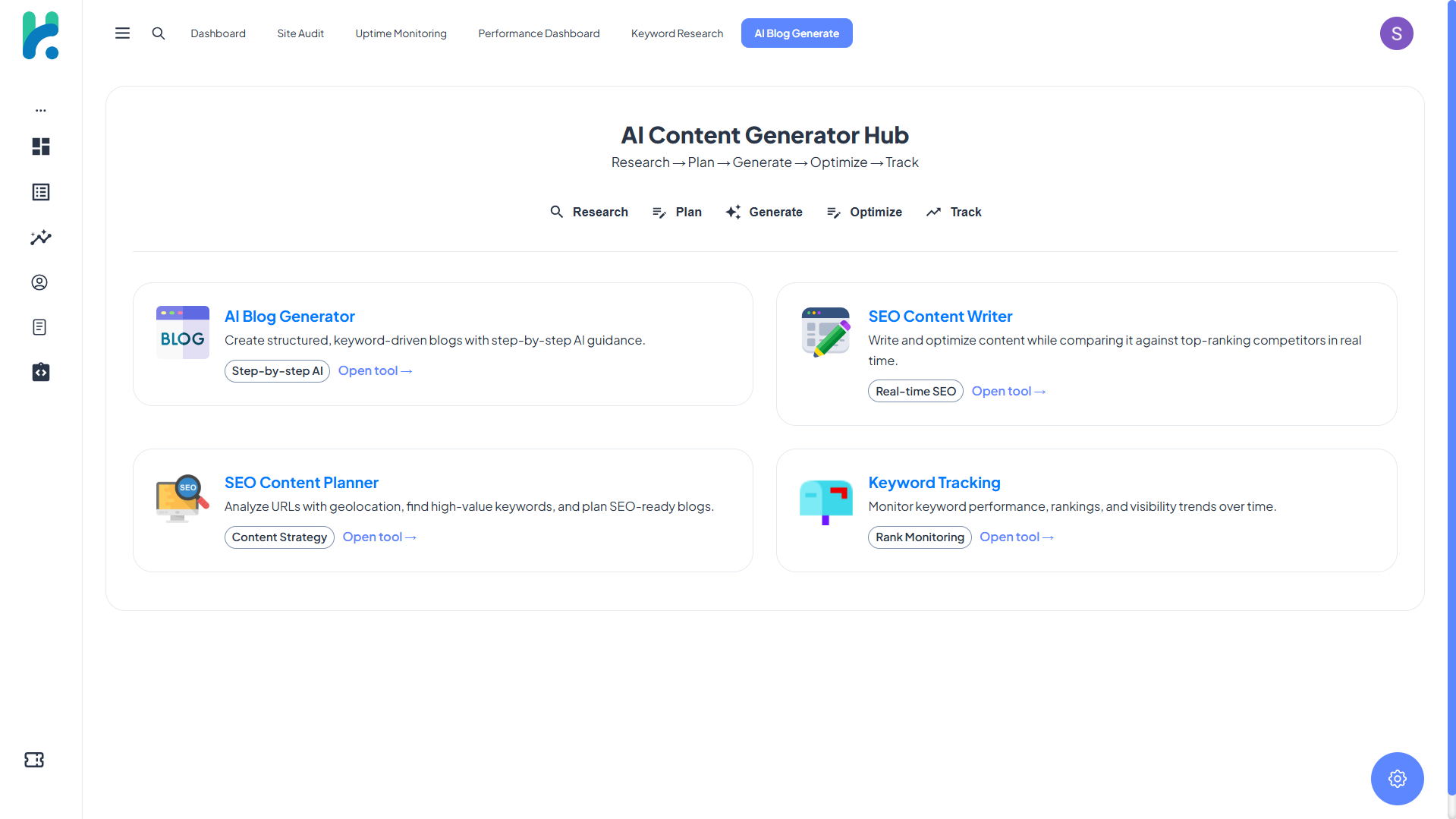Select the code embed clipboard icon in sidebar
Screen dimensions: 1456x819
40,372
